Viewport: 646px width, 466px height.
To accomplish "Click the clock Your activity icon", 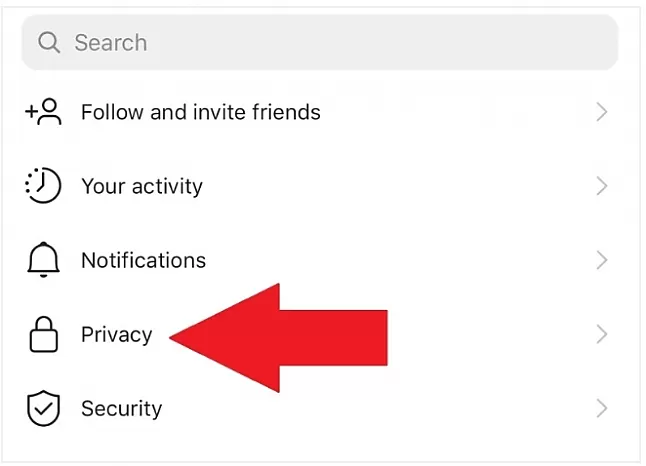I will tap(43, 185).
